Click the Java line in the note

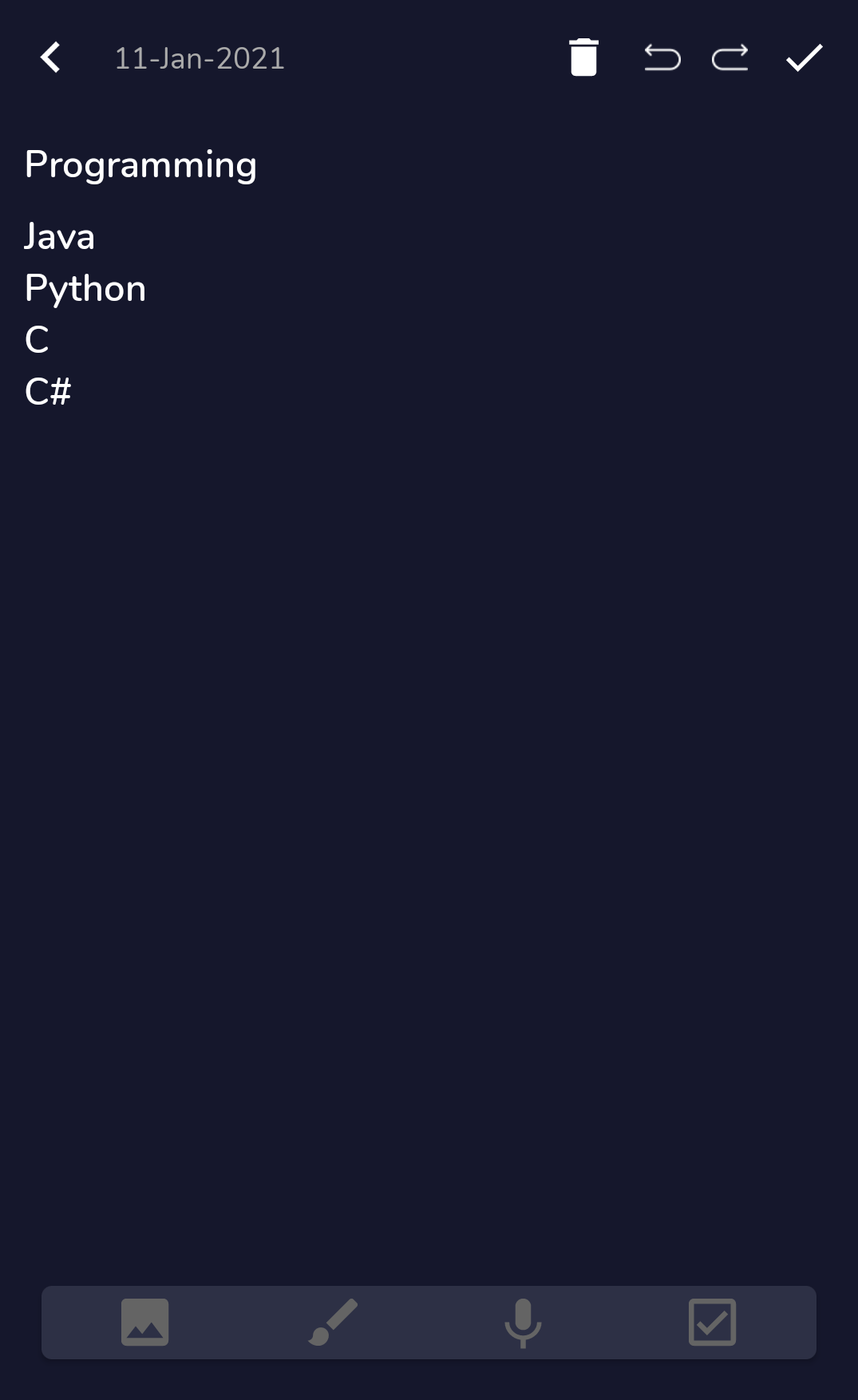click(x=59, y=236)
